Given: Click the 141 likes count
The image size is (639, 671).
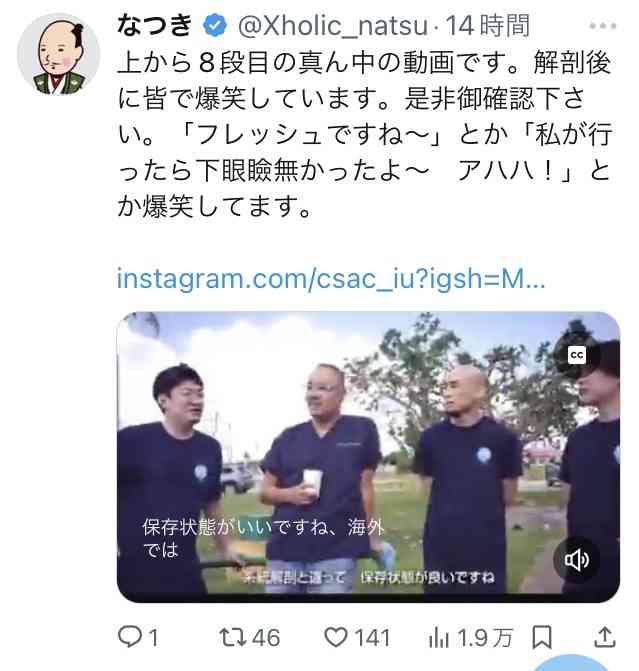Looking at the screenshot, I should [372, 638].
